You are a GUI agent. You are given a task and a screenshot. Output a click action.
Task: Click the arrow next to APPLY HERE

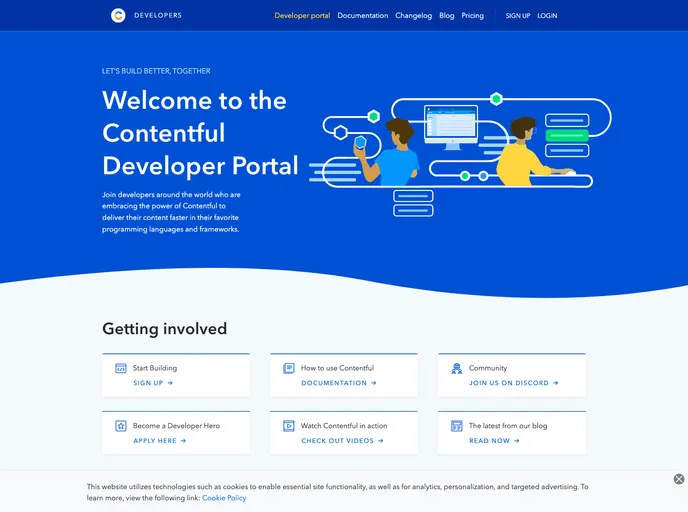[183, 441]
